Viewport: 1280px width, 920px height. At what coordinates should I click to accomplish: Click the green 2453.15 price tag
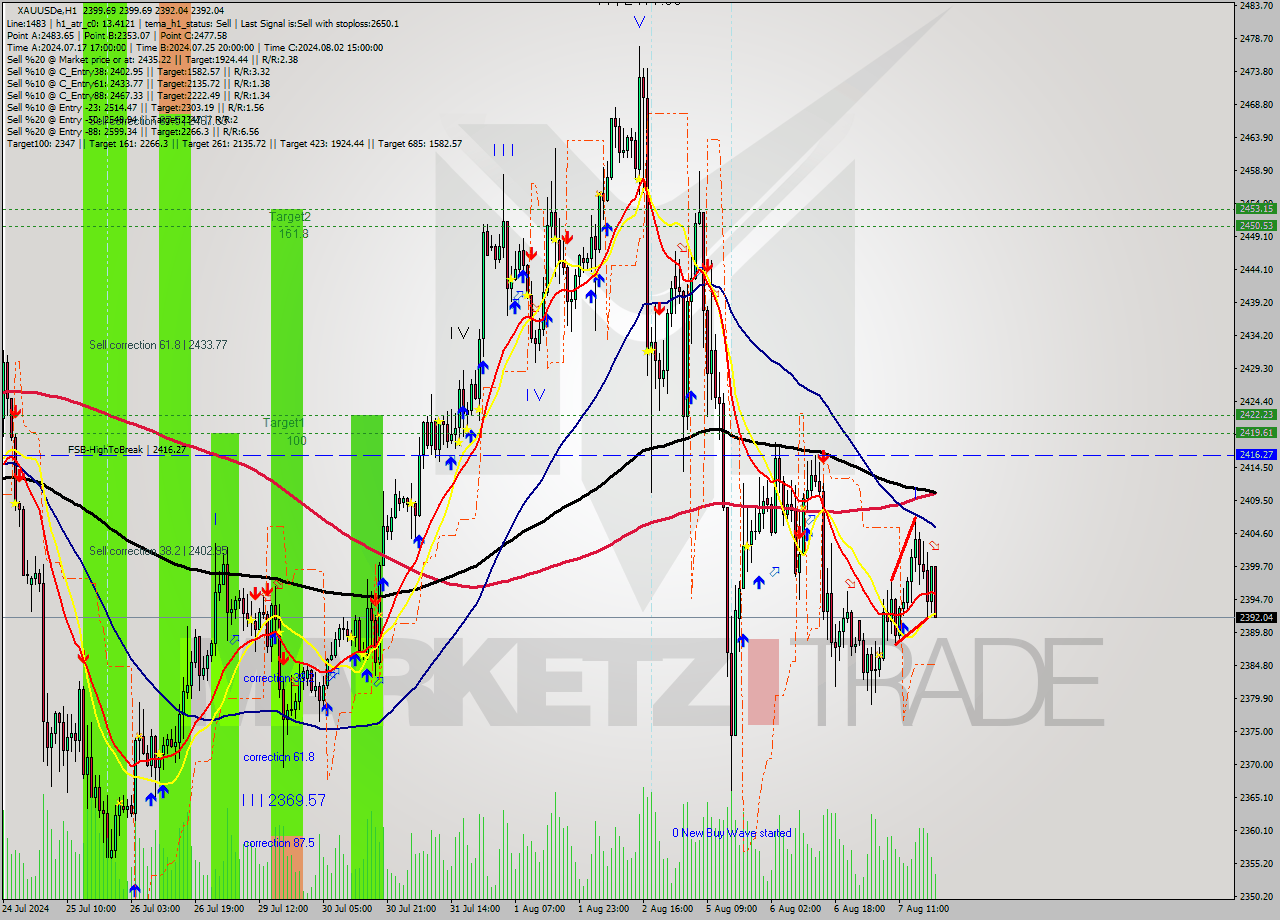tap(1256, 208)
